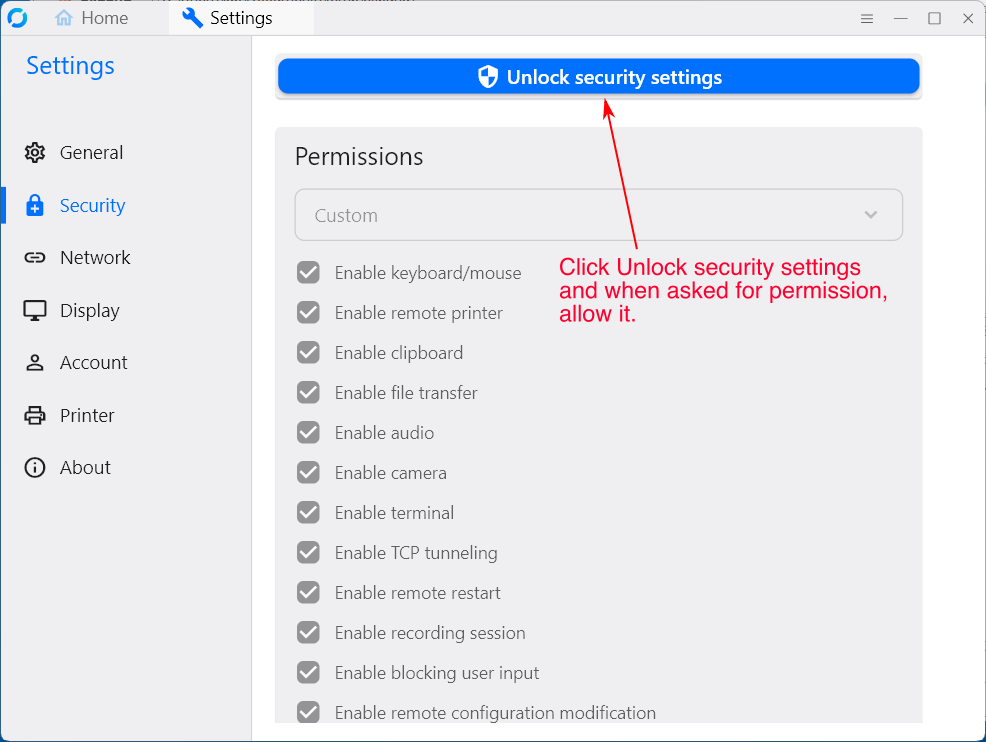Toggle Enable blocking user input

coord(308,672)
